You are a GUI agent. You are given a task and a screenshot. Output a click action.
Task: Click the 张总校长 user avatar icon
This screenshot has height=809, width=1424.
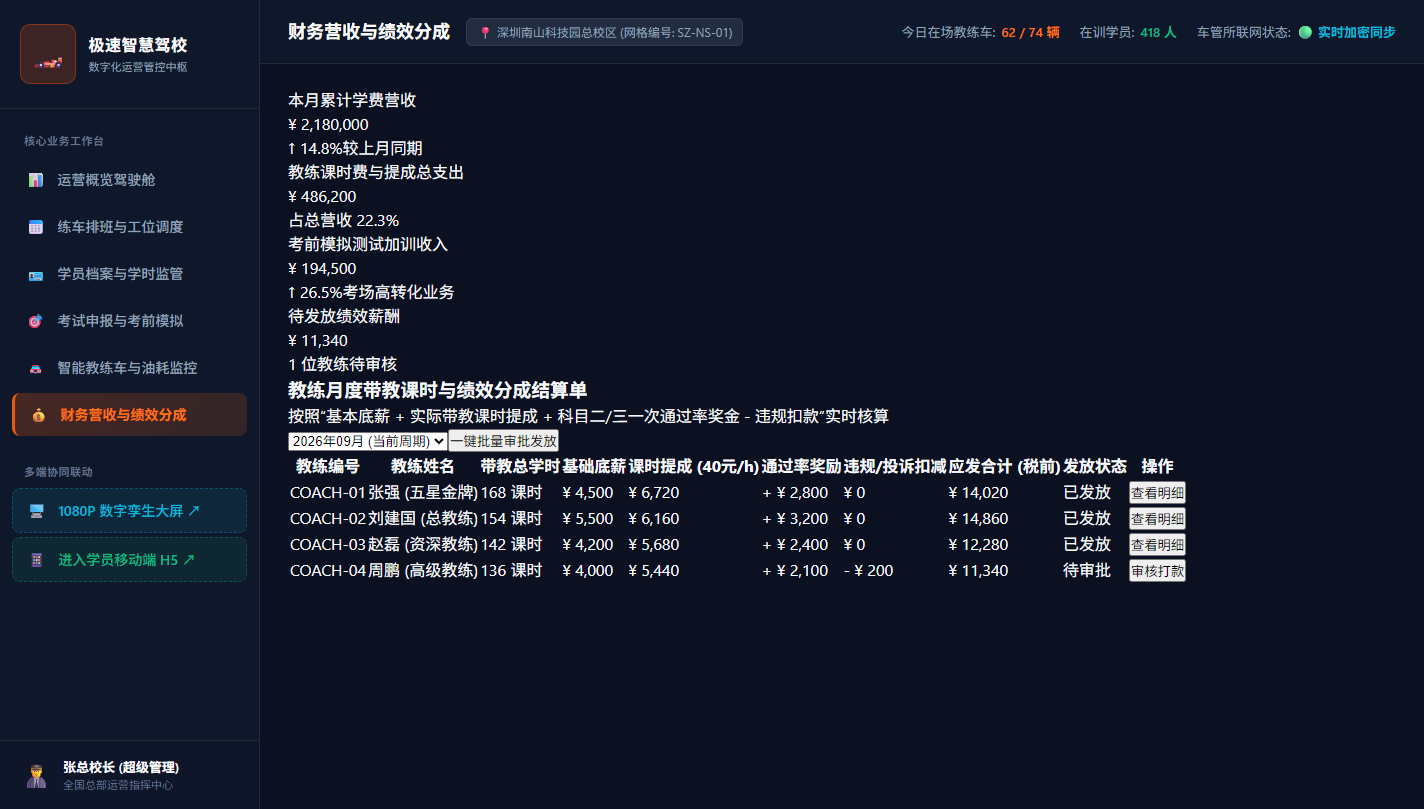[37, 776]
